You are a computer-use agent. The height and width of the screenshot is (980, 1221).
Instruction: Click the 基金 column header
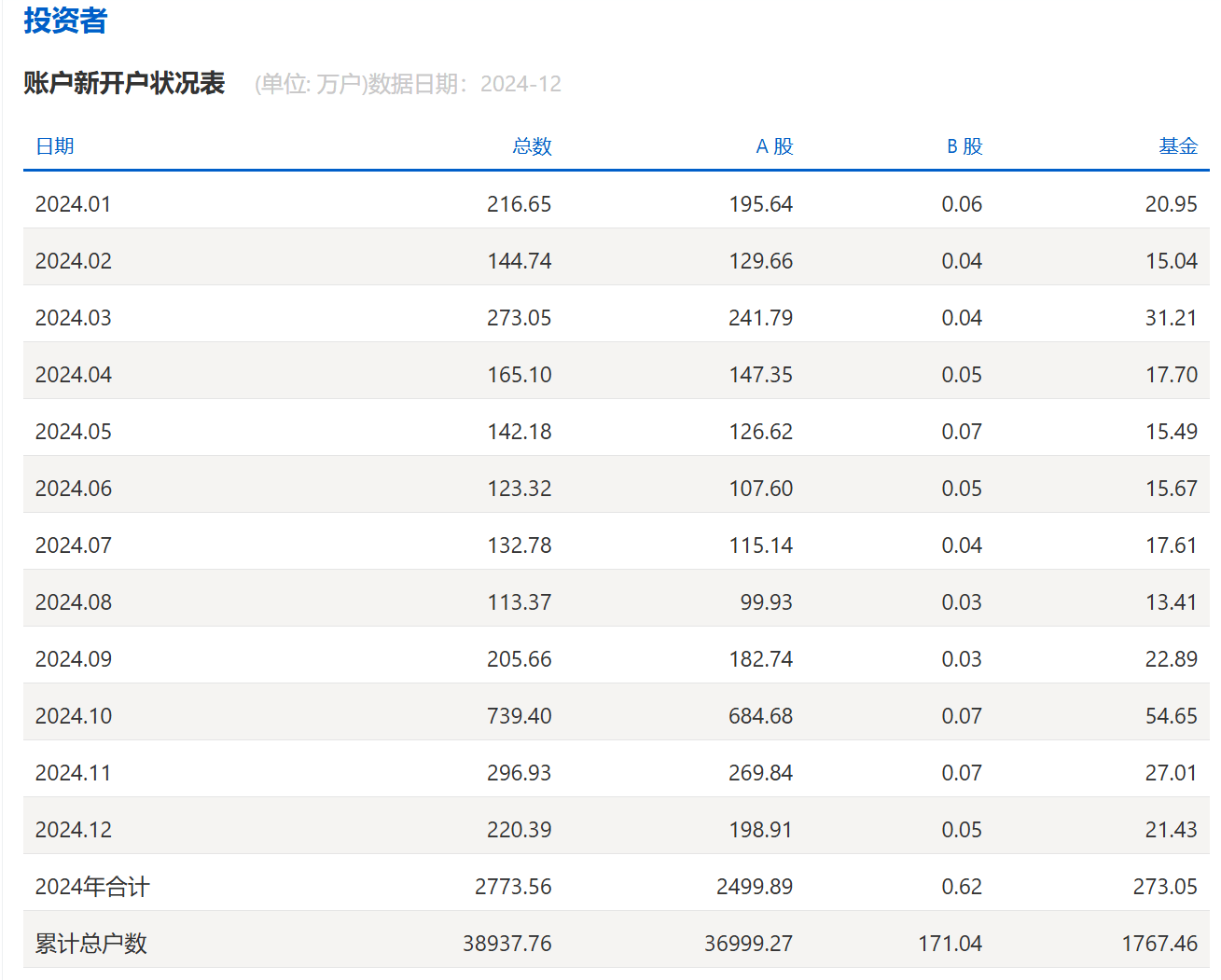coord(1178,146)
